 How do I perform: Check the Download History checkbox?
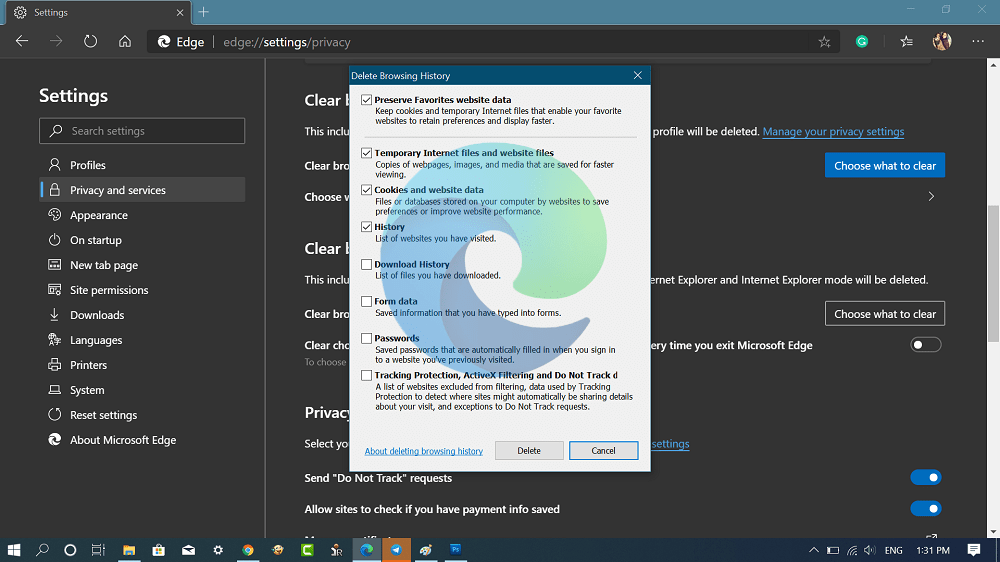click(366, 264)
